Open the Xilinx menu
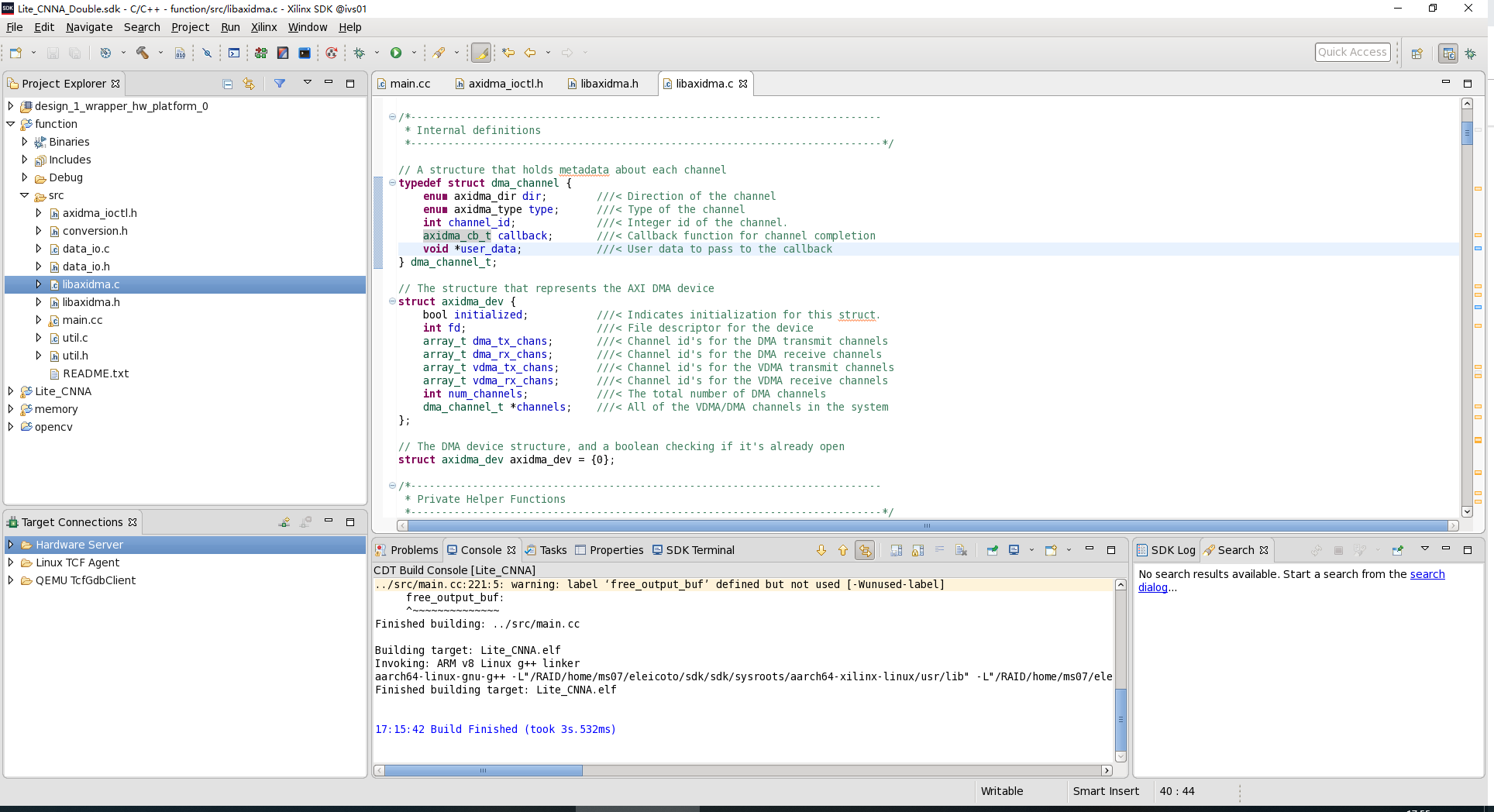 click(263, 27)
